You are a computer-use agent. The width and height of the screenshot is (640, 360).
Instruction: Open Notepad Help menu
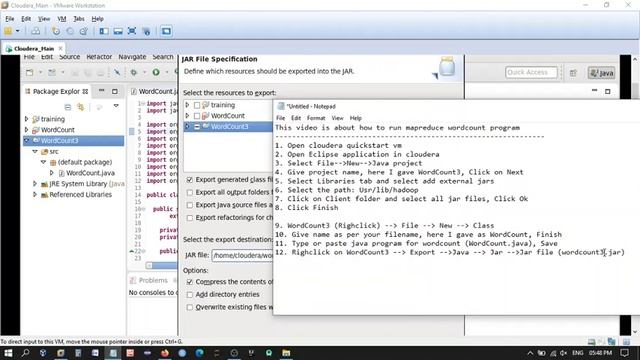(356, 118)
